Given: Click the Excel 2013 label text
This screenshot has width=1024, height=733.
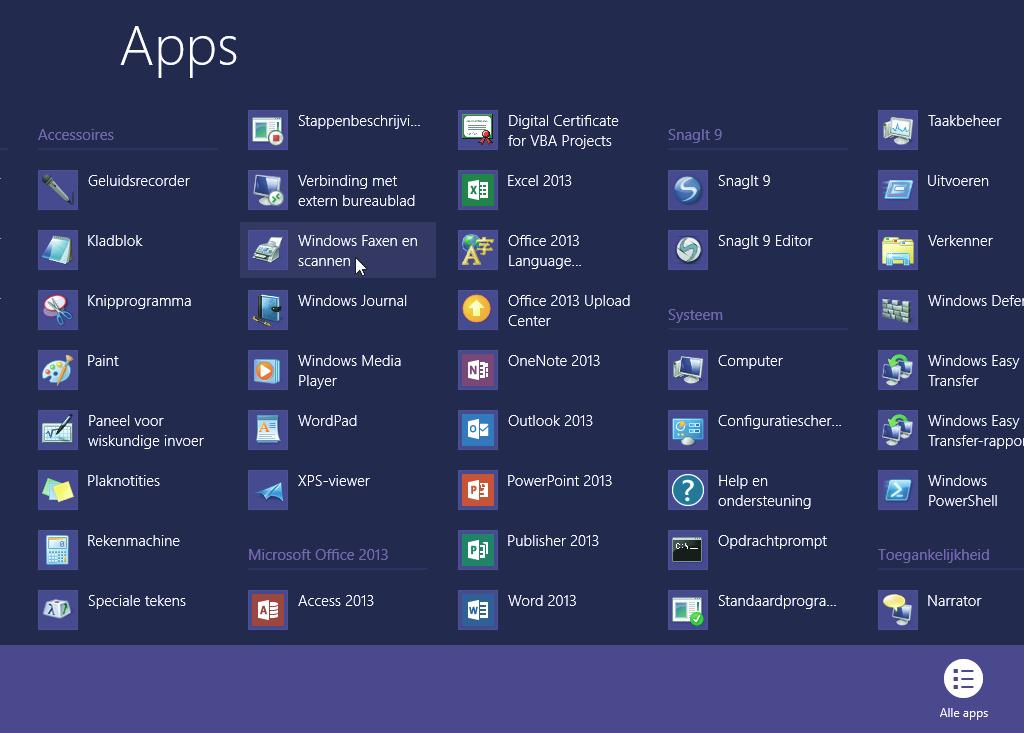Looking at the screenshot, I should (x=539, y=181).
